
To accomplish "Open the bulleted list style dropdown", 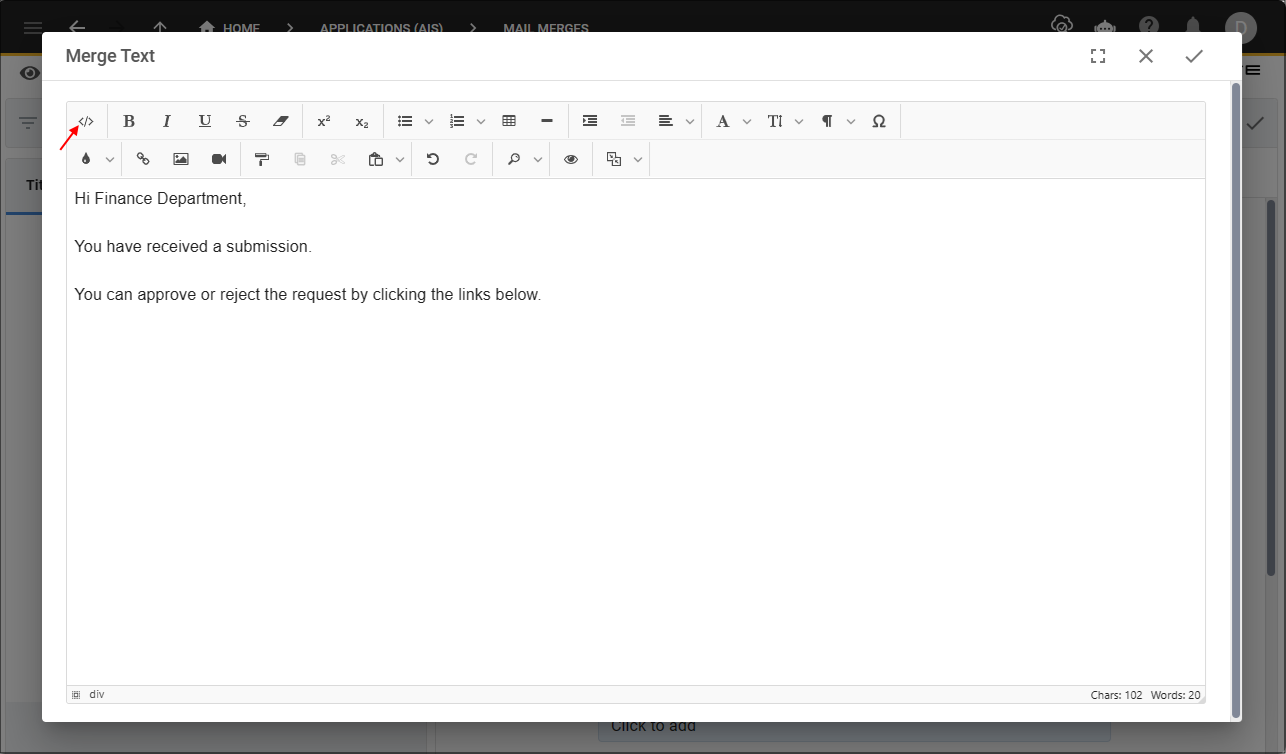I will tap(429, 121).
